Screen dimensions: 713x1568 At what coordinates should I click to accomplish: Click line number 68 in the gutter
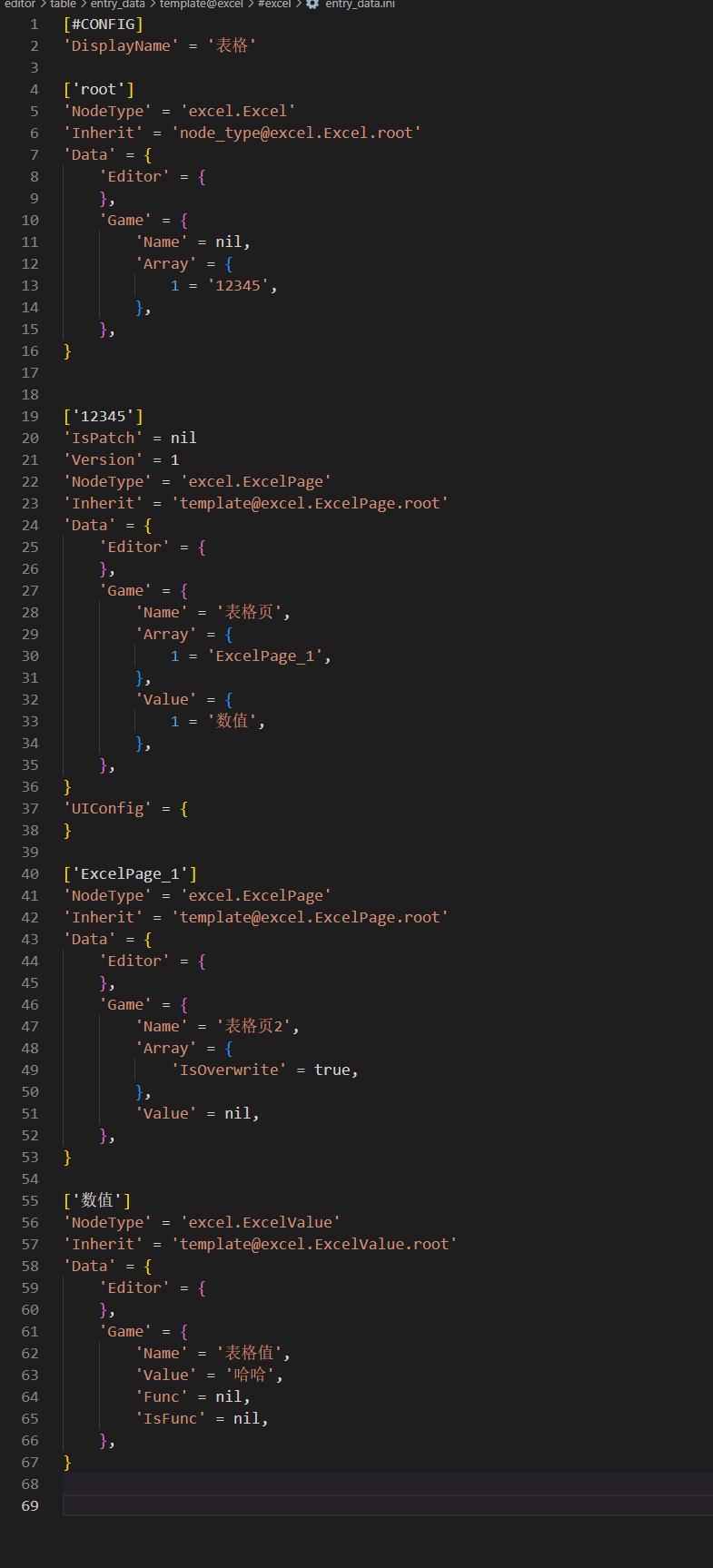[30, 1484]
